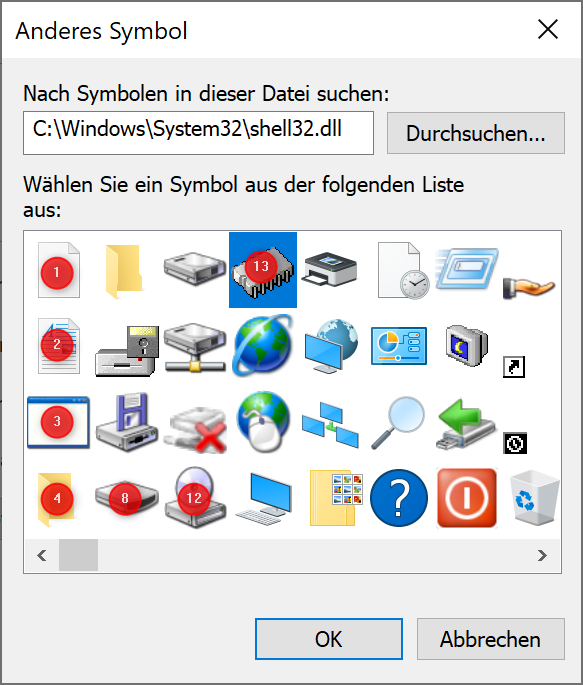The width and height of the screenshot is (583, 685).
Task: Close the Anderes Symbol dialog
Action: click(x=548, y=29)
